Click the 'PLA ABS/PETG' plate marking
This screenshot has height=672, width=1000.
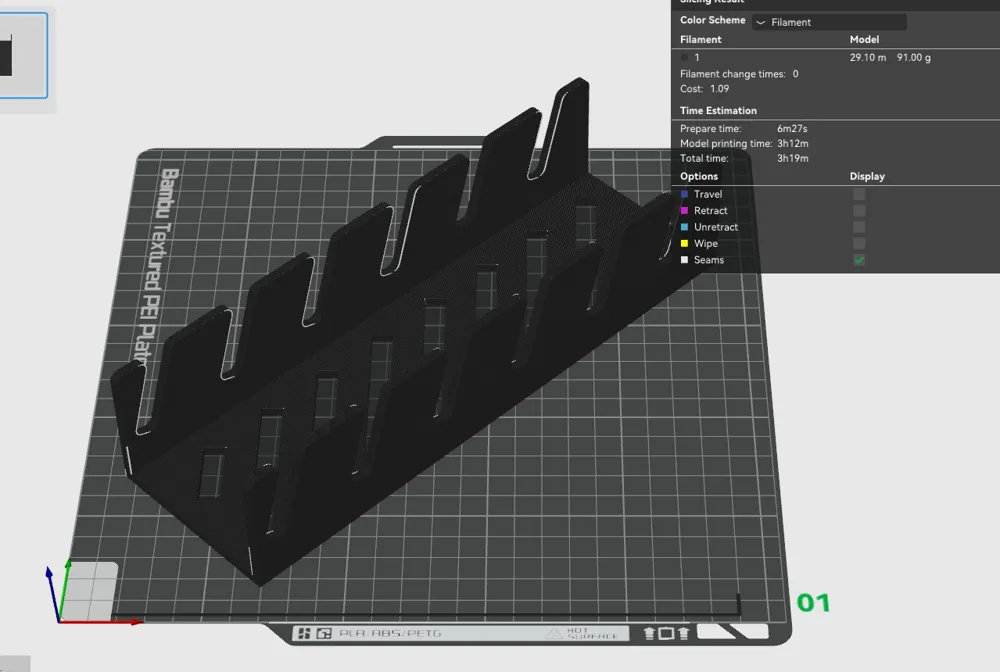390,633
